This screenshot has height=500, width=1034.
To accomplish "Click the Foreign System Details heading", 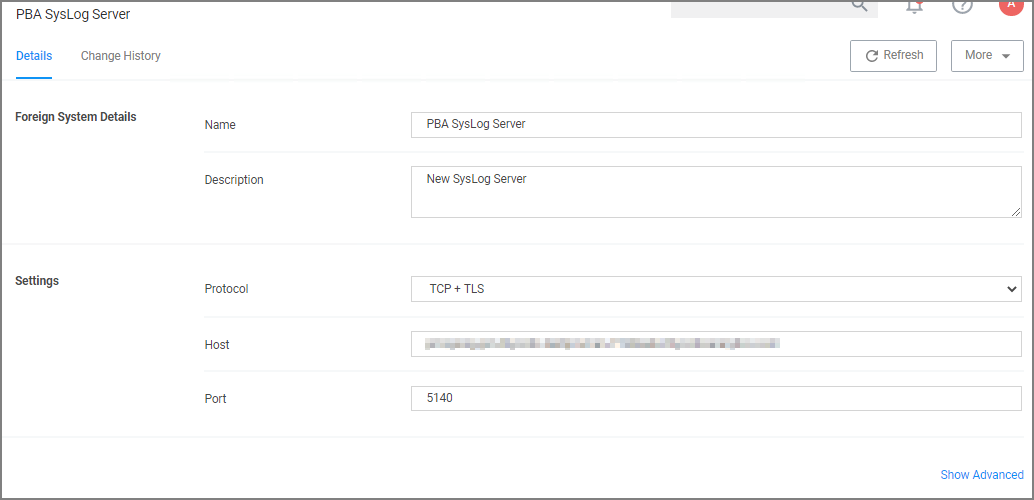I will (76, 117).
